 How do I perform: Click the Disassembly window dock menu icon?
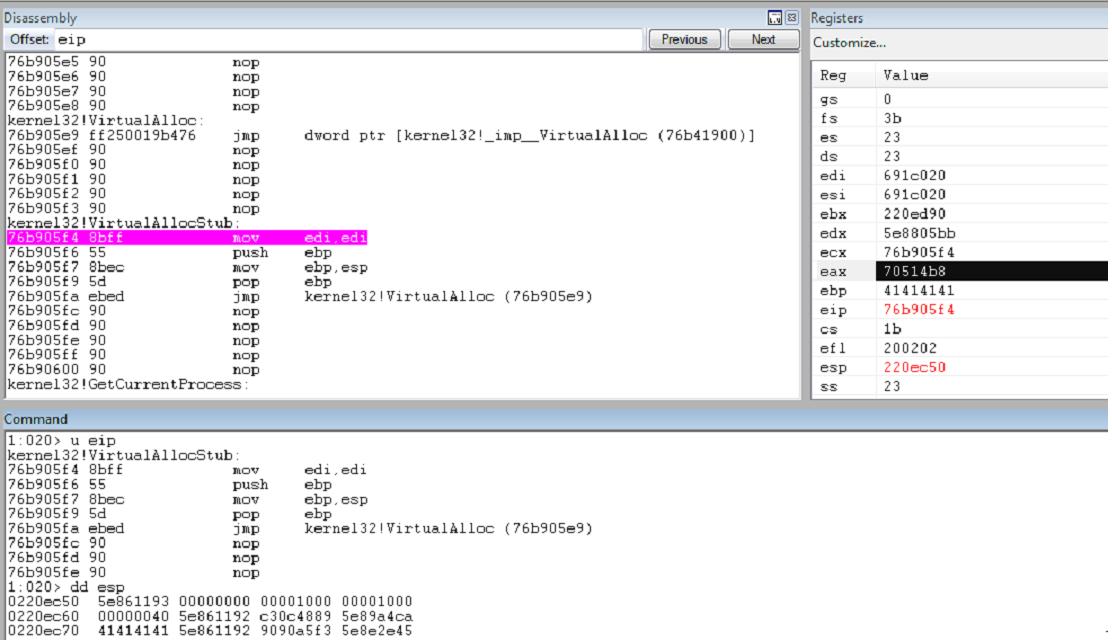[775, 18]
